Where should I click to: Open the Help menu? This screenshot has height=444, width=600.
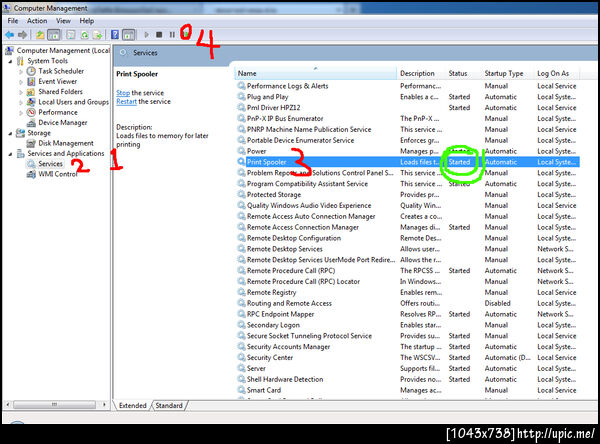(86, 21)
